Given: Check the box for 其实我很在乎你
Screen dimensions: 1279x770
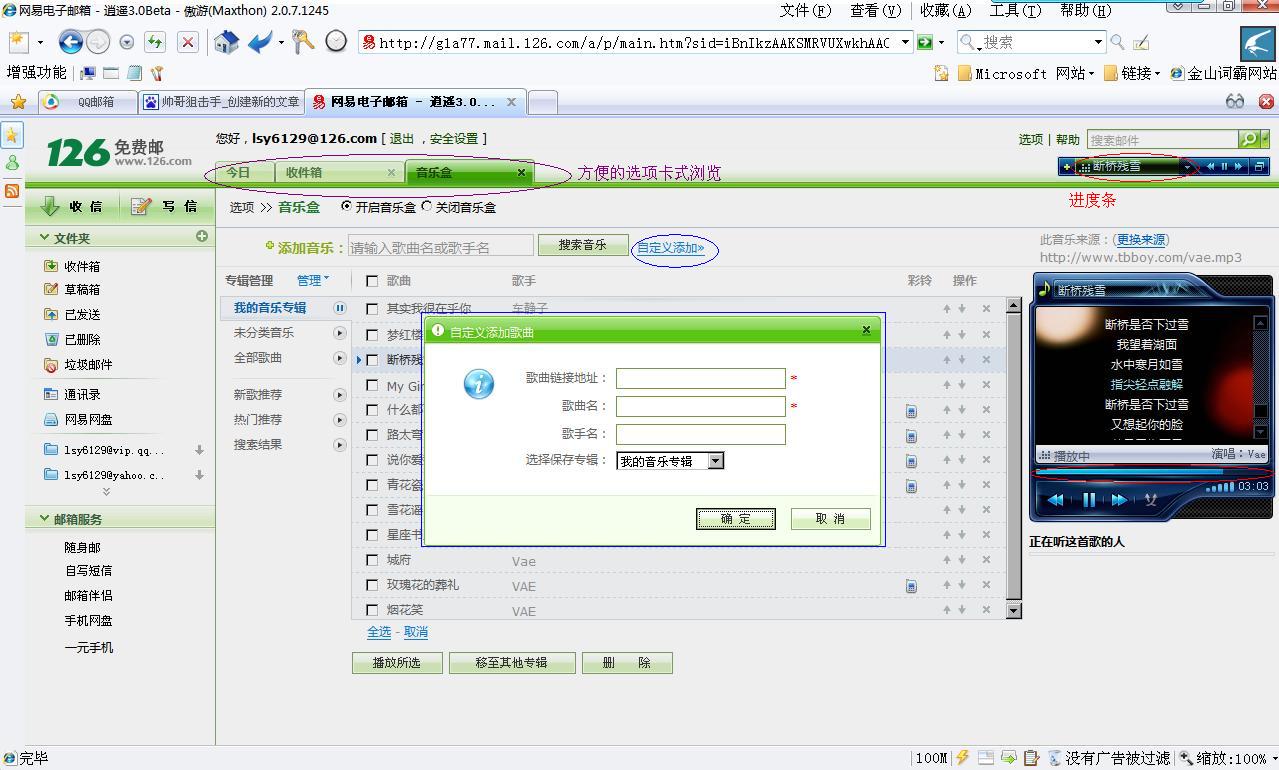Looking at the screenshot, I should [372, 309].
